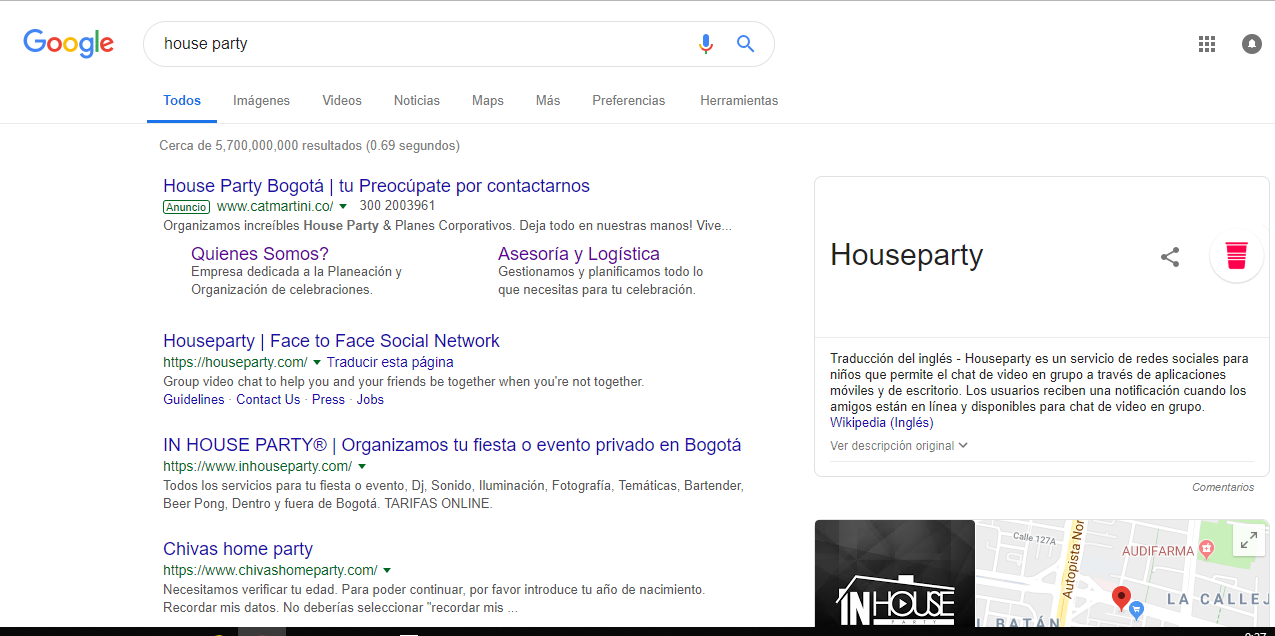The height and width of the screenshot is (636, 1275).
Task: Click the 'house party' search input field
Action: [x=420, y=44]
